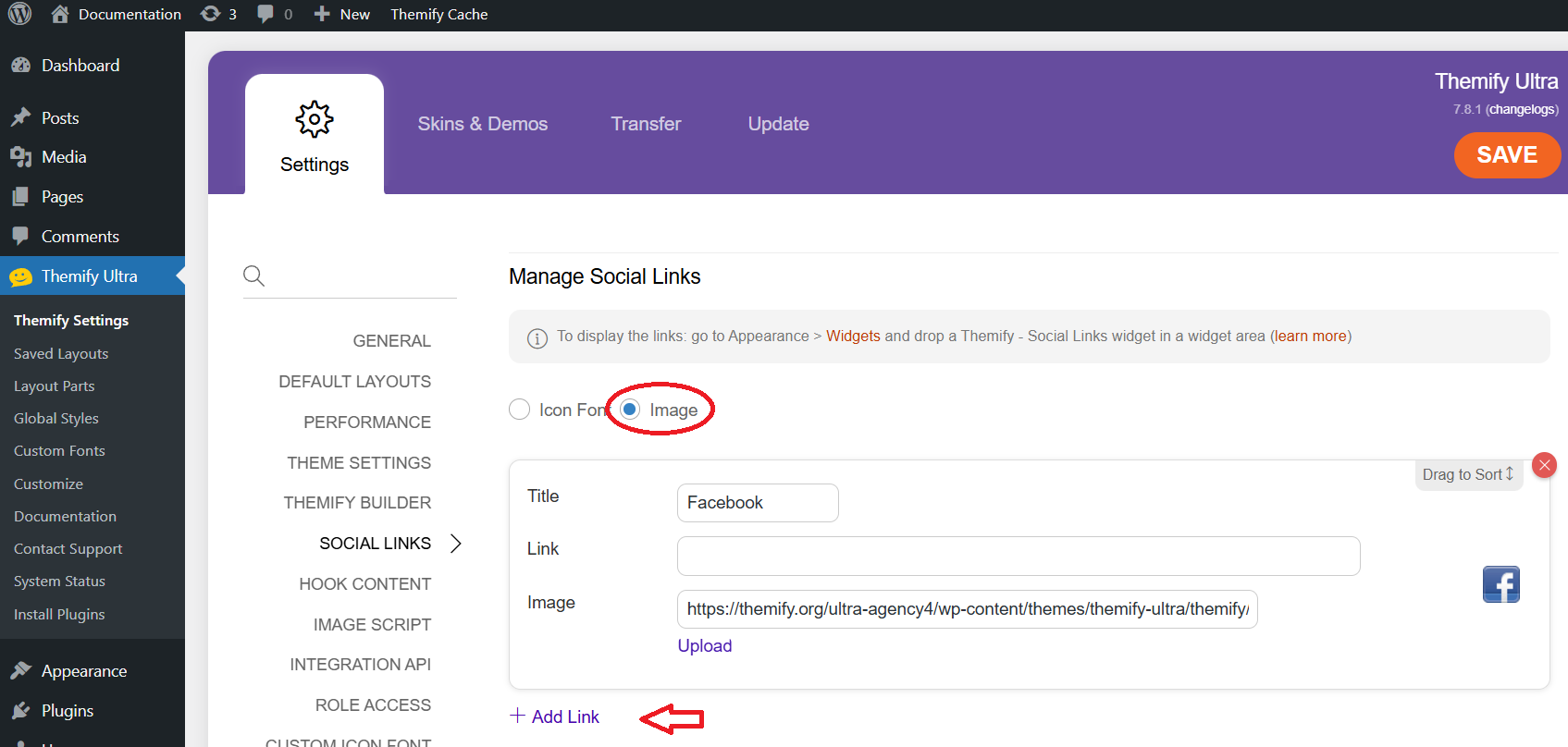Open System Status submenu item
The image size is (1568, 747).
point(59,582)
